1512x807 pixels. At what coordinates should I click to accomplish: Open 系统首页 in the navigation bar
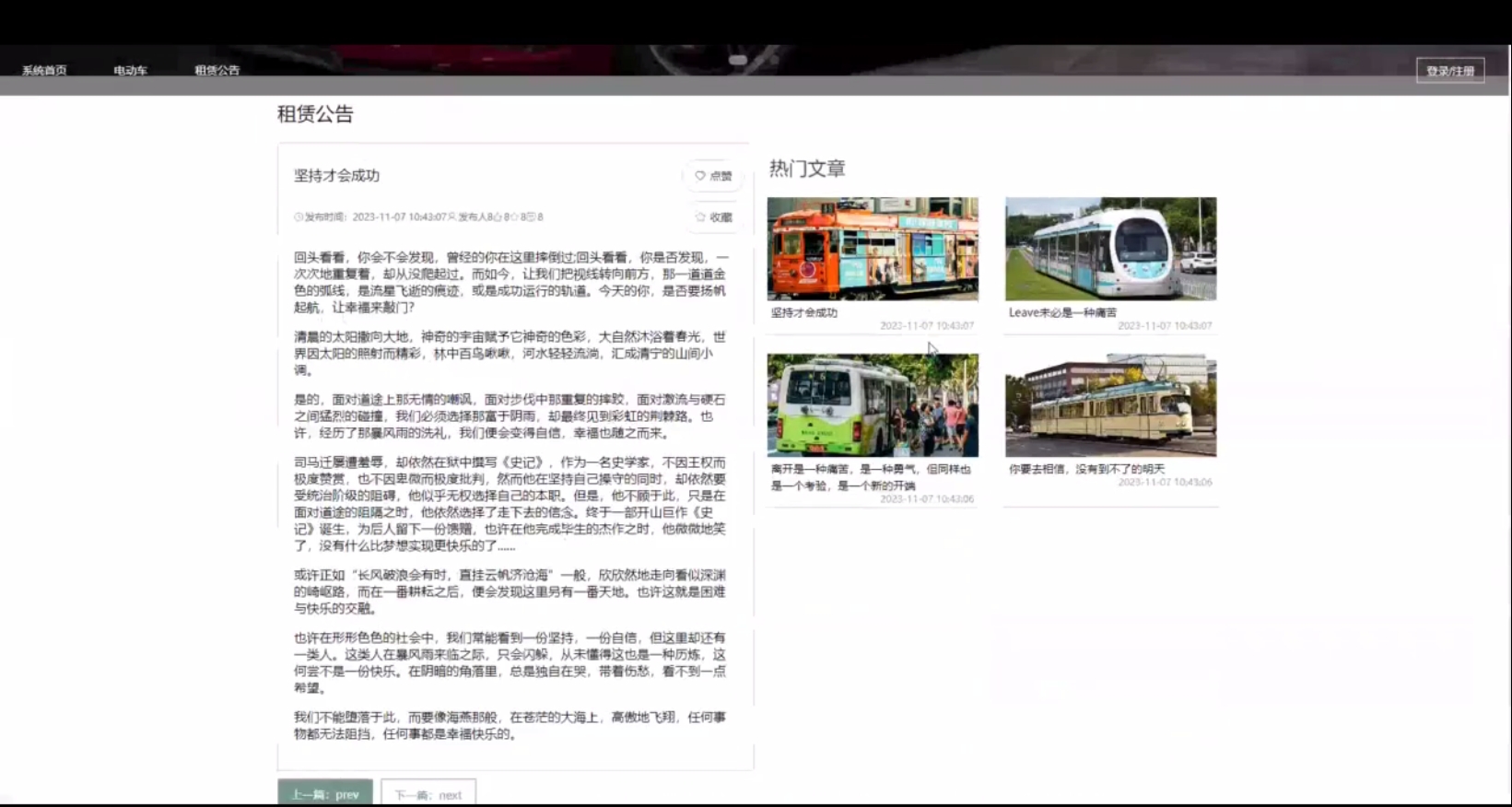click(x=44, y=71)
